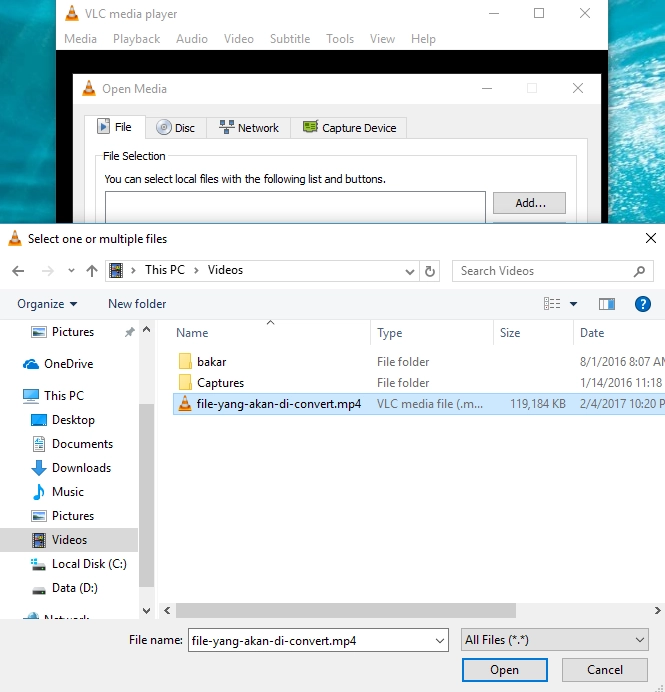Create a New folder
Viewport: 665px width, 692px height.
point(137,304)
